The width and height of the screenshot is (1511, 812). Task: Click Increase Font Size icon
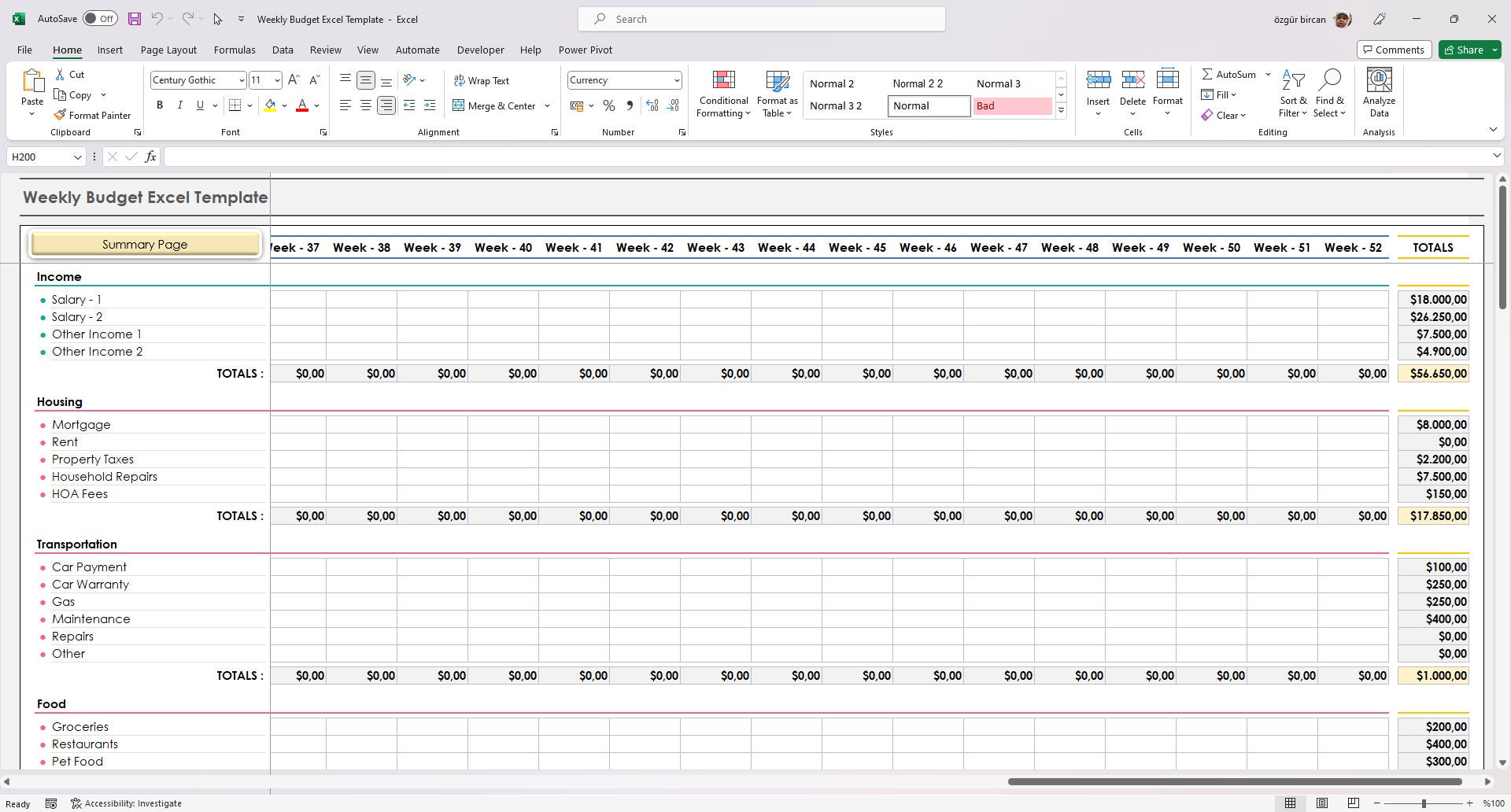[294, 80]
